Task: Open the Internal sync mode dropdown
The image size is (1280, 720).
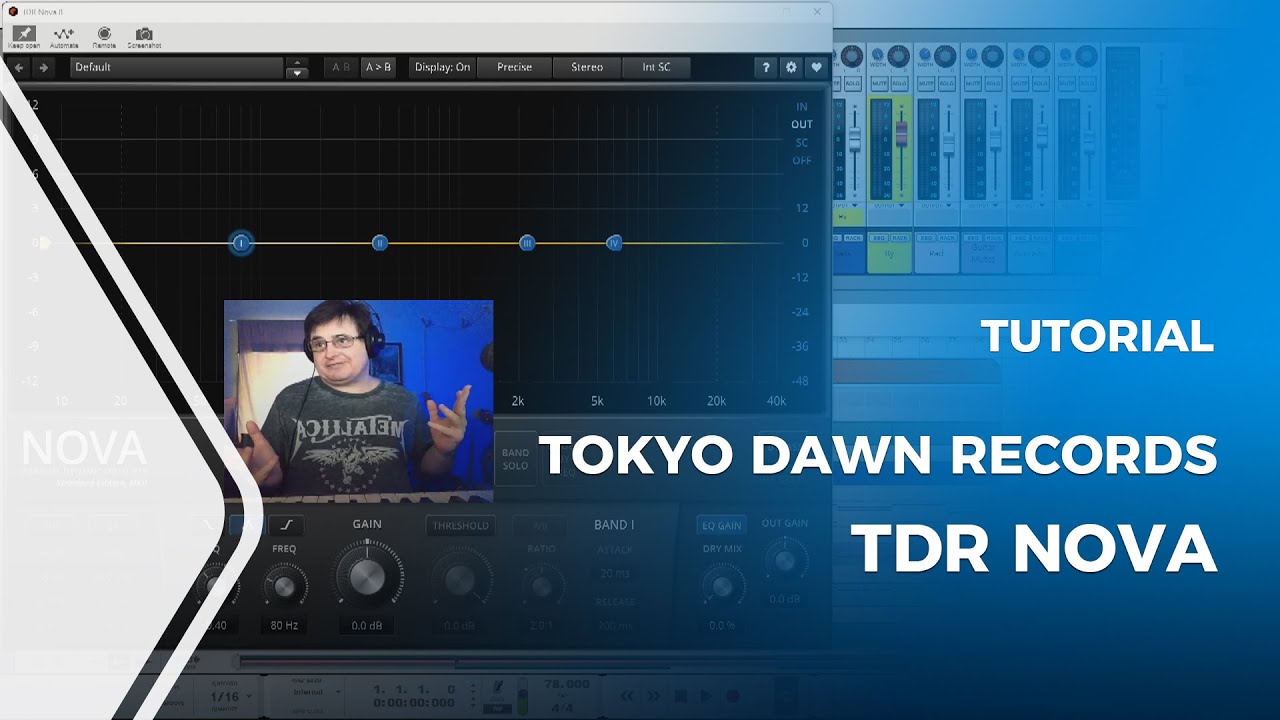Action: click(302, 692)
